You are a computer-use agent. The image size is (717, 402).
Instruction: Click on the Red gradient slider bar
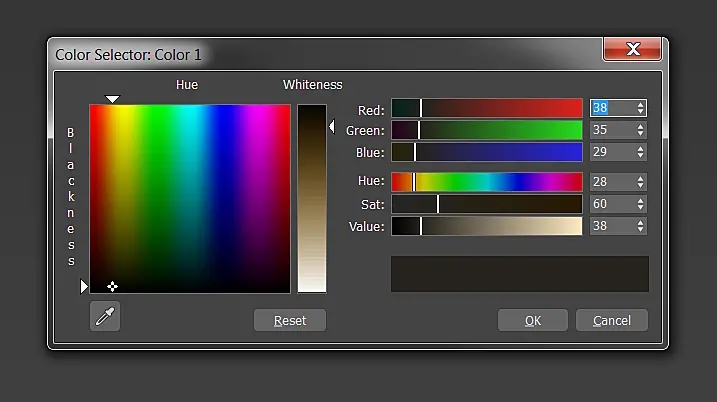[x=487, y=108]
